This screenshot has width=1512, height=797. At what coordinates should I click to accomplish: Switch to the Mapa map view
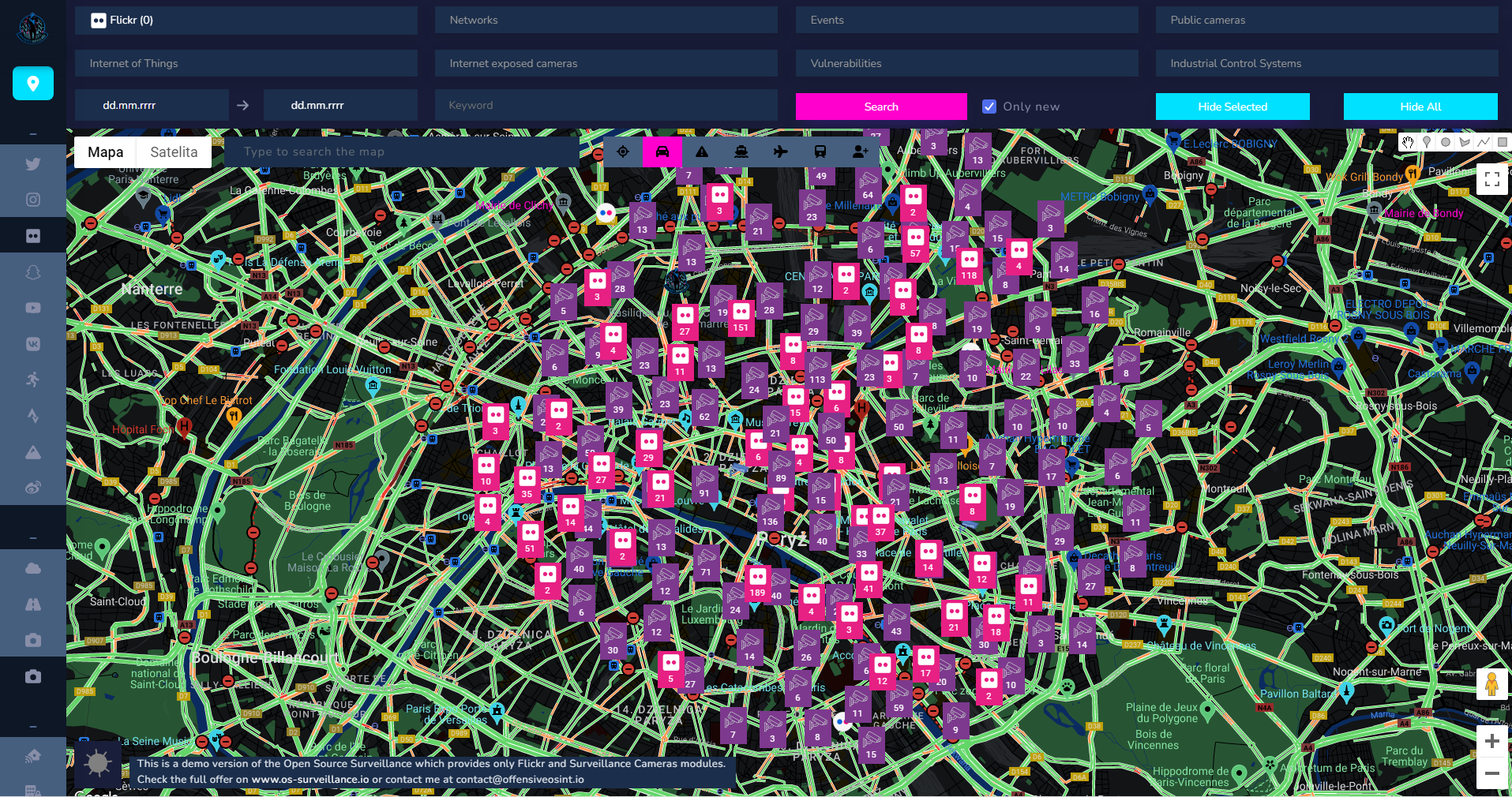coord(106,152)
